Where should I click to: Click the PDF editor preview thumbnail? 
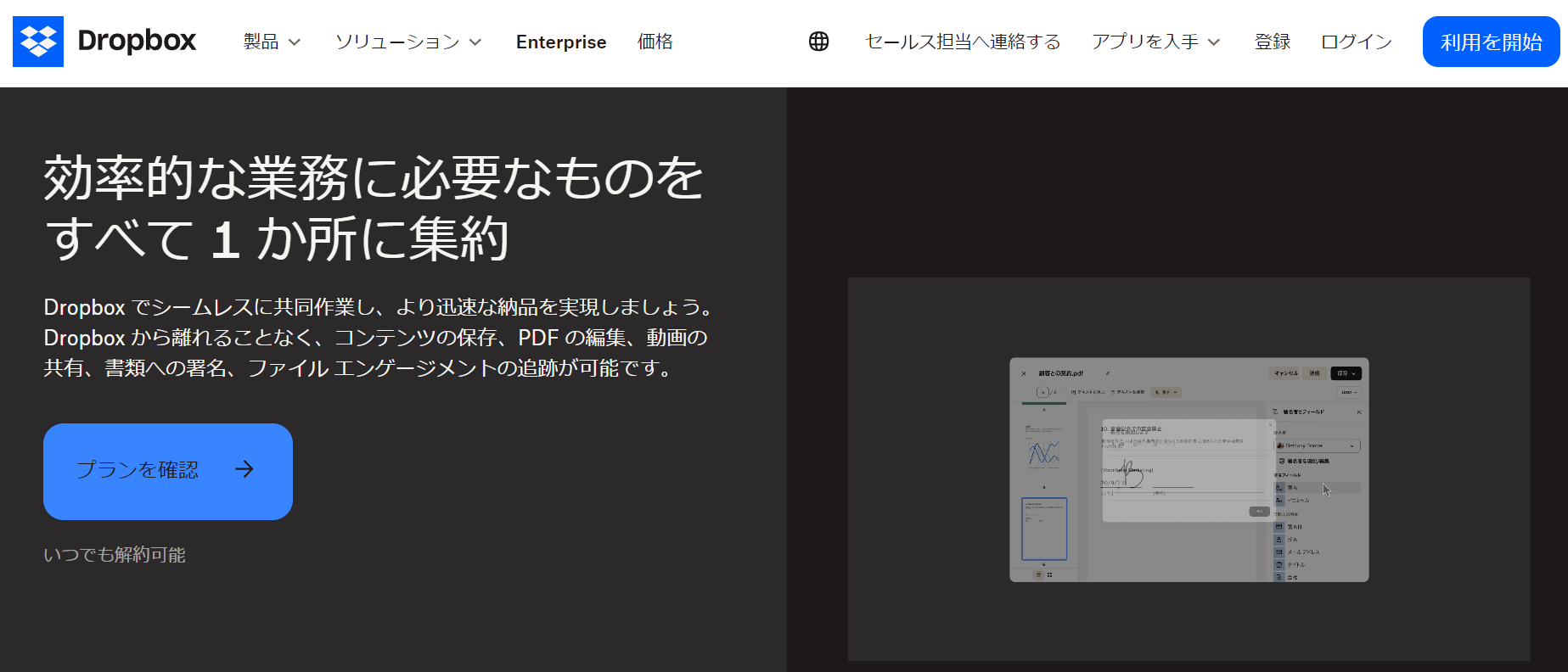point(1189,469)
